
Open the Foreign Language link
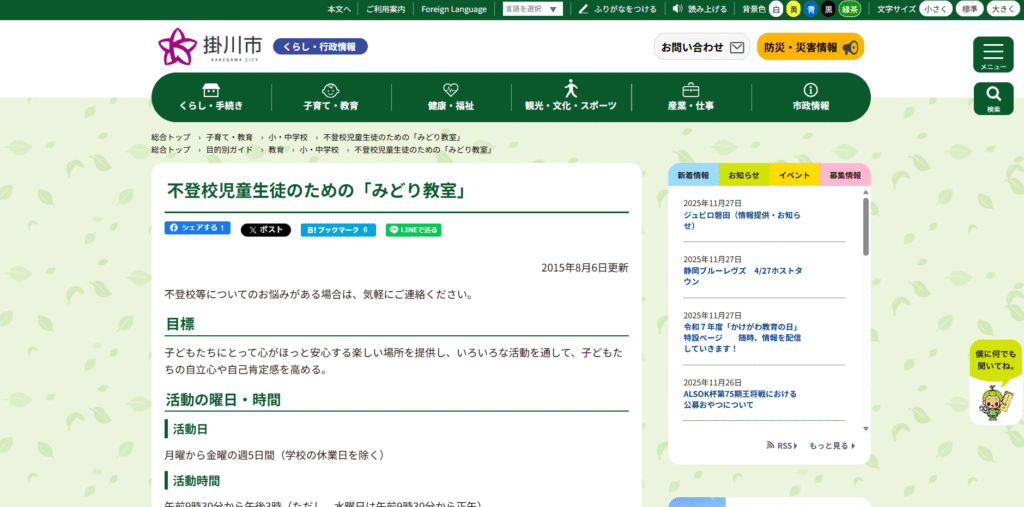[454, 9]
